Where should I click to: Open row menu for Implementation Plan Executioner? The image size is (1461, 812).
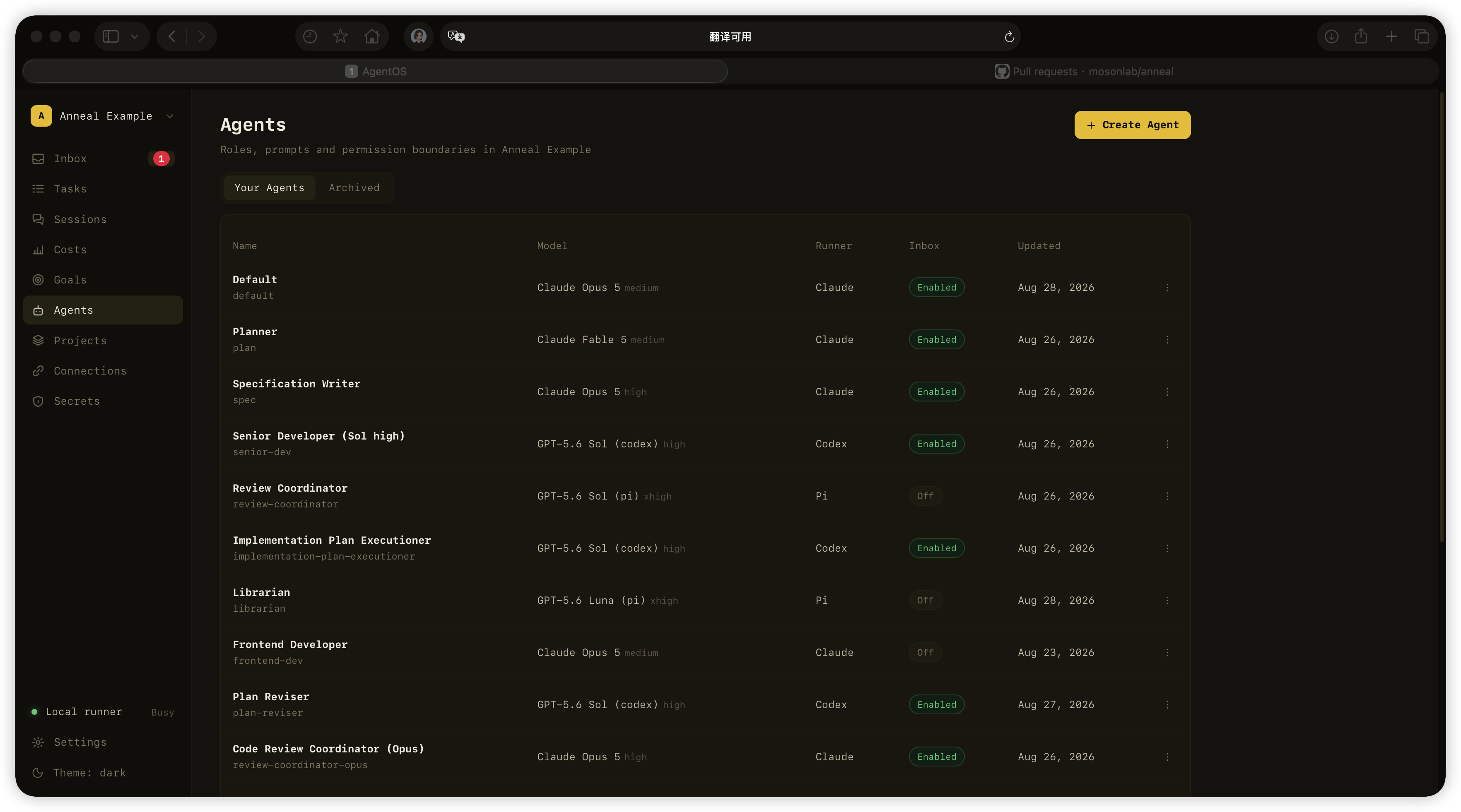click(1167, 548)
